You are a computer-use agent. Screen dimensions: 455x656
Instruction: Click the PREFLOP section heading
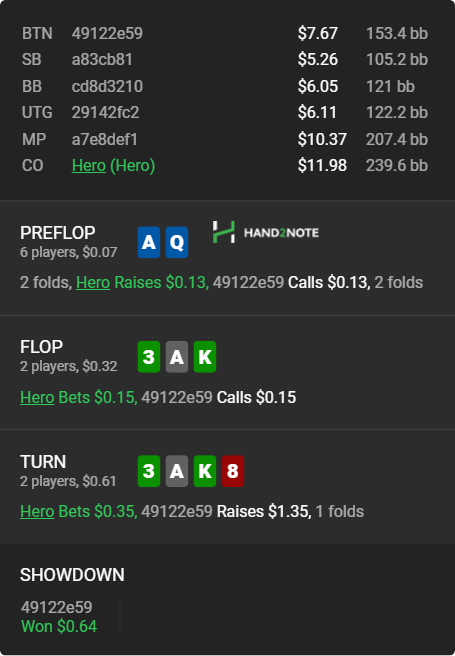[58, 233]
